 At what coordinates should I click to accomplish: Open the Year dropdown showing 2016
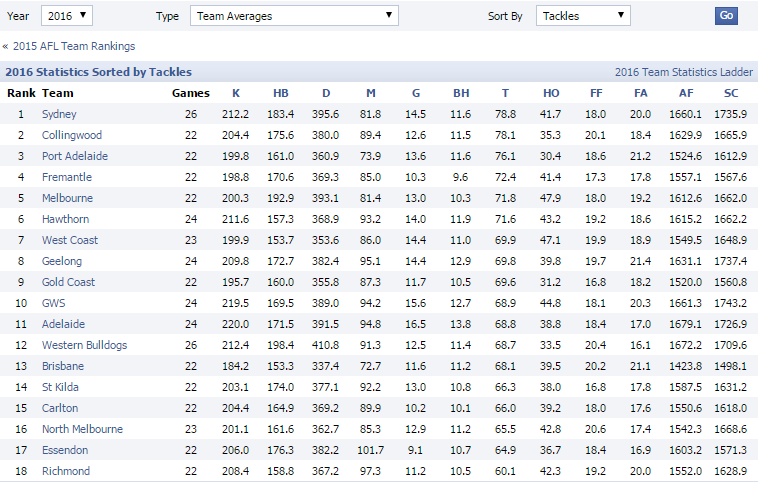pos(67,16)
